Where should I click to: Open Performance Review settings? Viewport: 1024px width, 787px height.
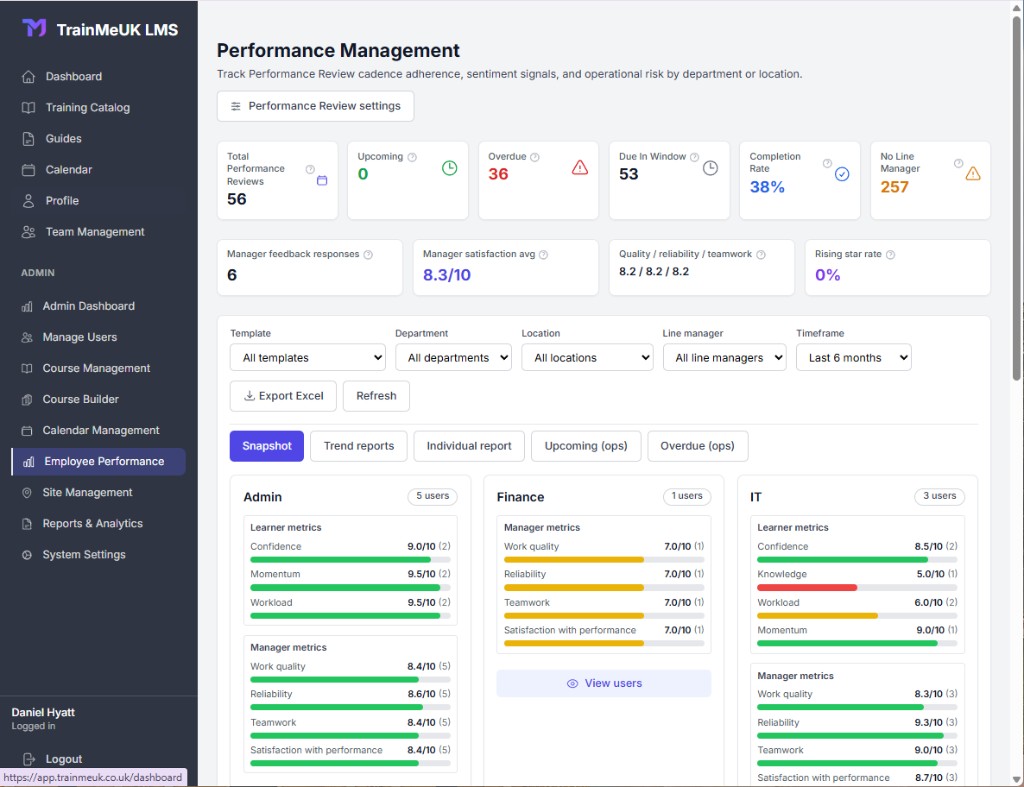(x=315, y=106)
